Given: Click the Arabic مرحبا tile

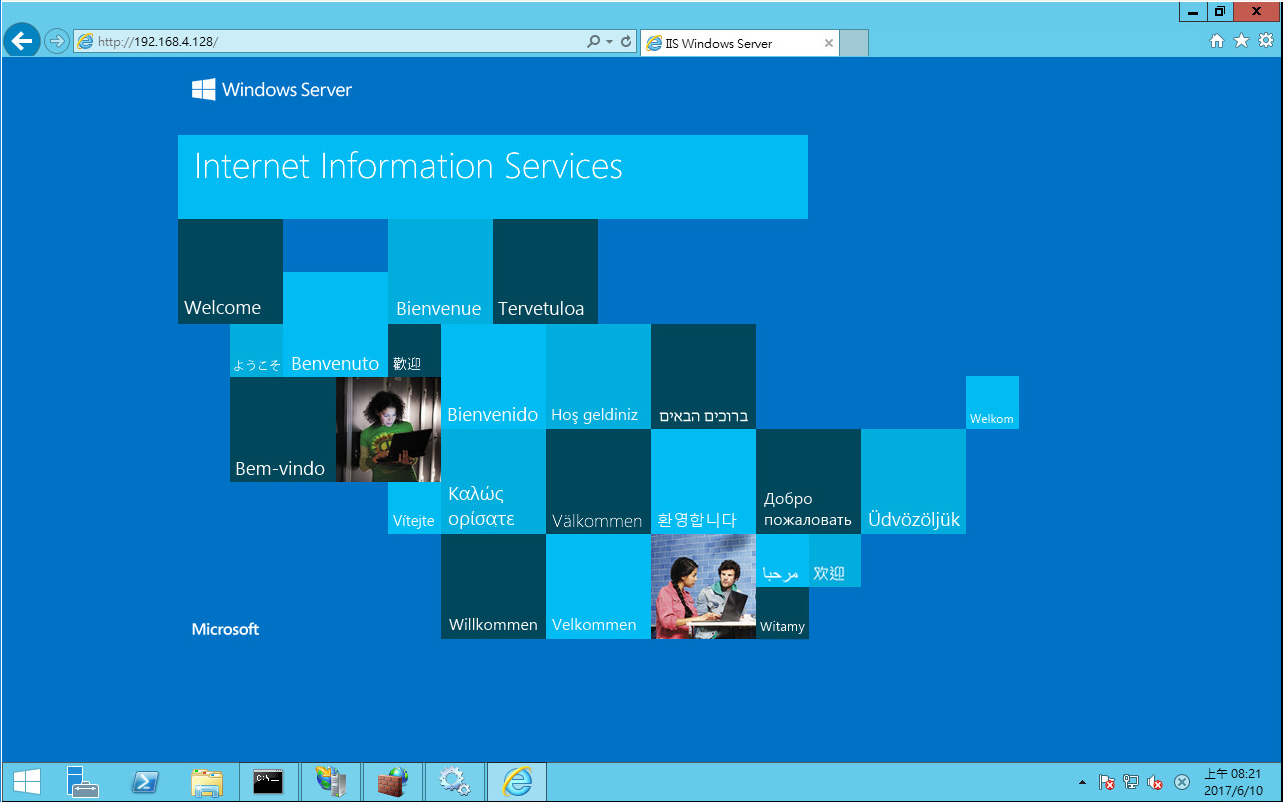Looking at the screenshot, I should point(782,560).
